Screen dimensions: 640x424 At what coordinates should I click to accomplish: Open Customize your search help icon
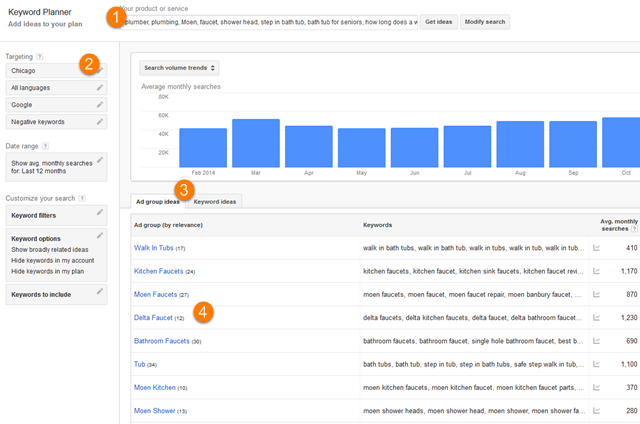point(82,198)
